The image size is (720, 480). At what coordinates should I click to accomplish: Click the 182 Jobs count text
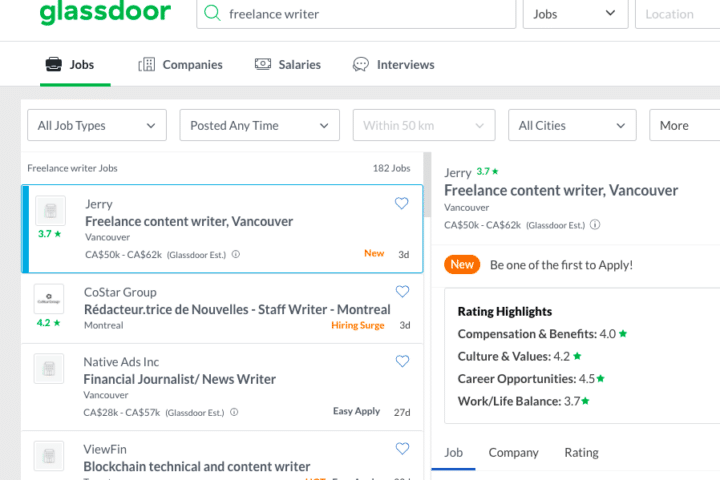(391, 168)
